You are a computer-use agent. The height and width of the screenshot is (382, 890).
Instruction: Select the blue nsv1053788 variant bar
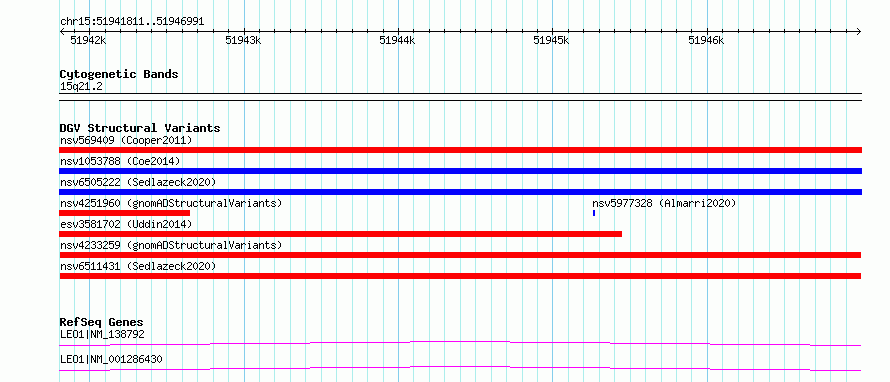(x=460, y=171)
